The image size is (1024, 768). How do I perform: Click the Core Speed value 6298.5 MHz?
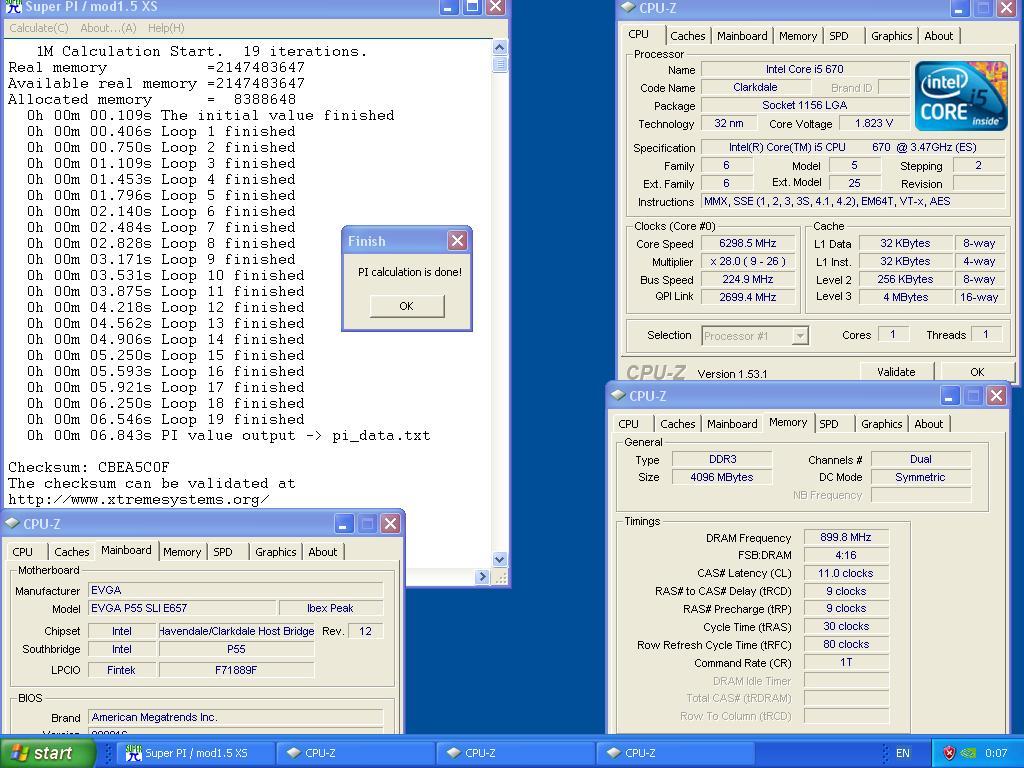(x=748, y=243)
